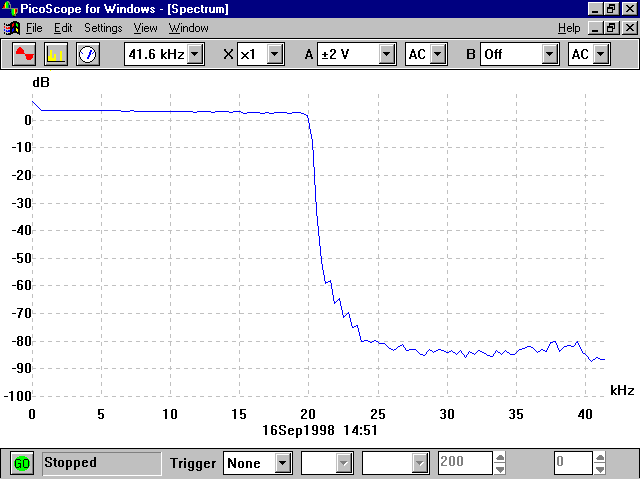640x480 pixels.
Task: Decrease the trigger delay 0 spinner
Action: tap(600, 469)
